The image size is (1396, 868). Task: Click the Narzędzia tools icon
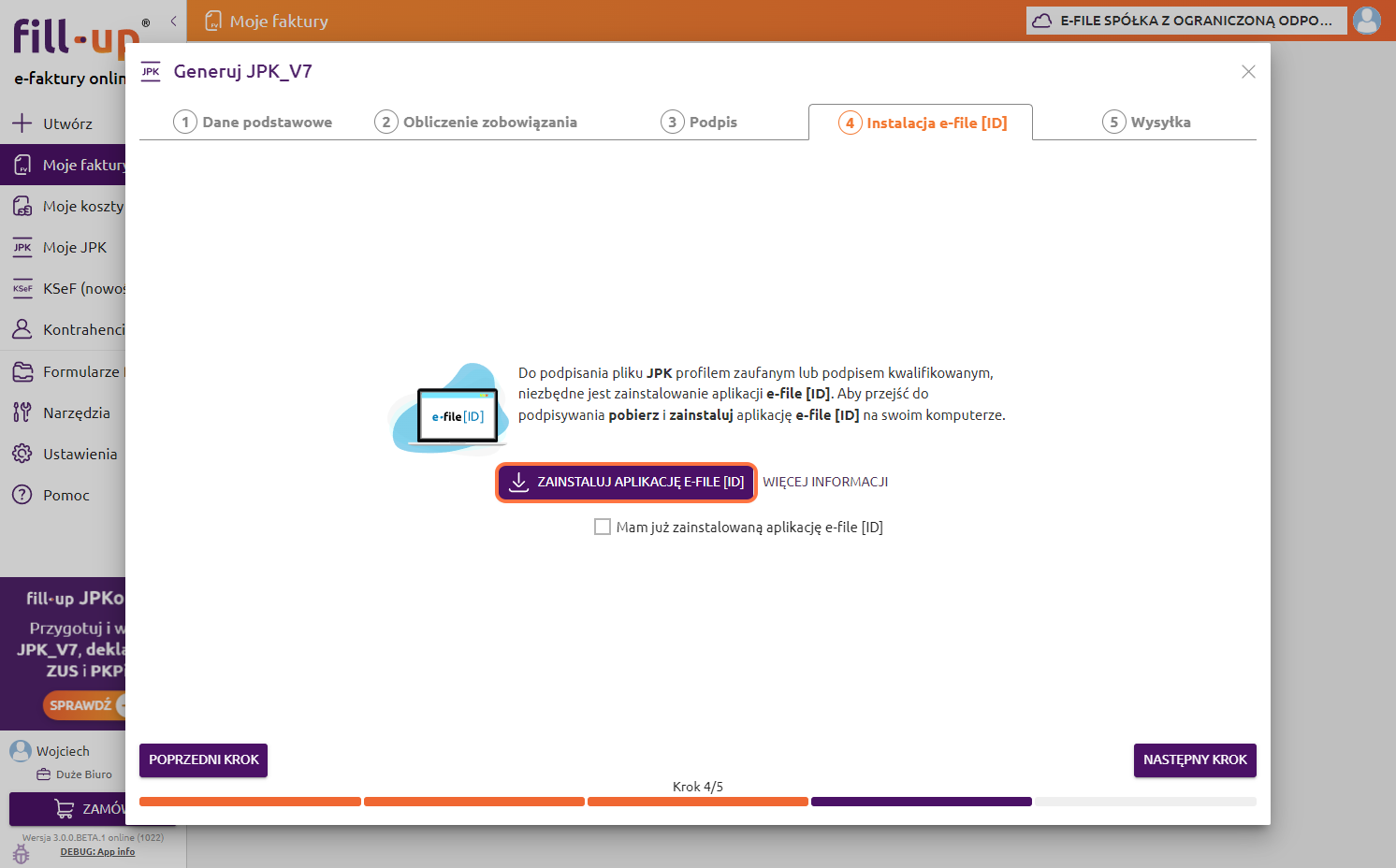tap(22, 412)
